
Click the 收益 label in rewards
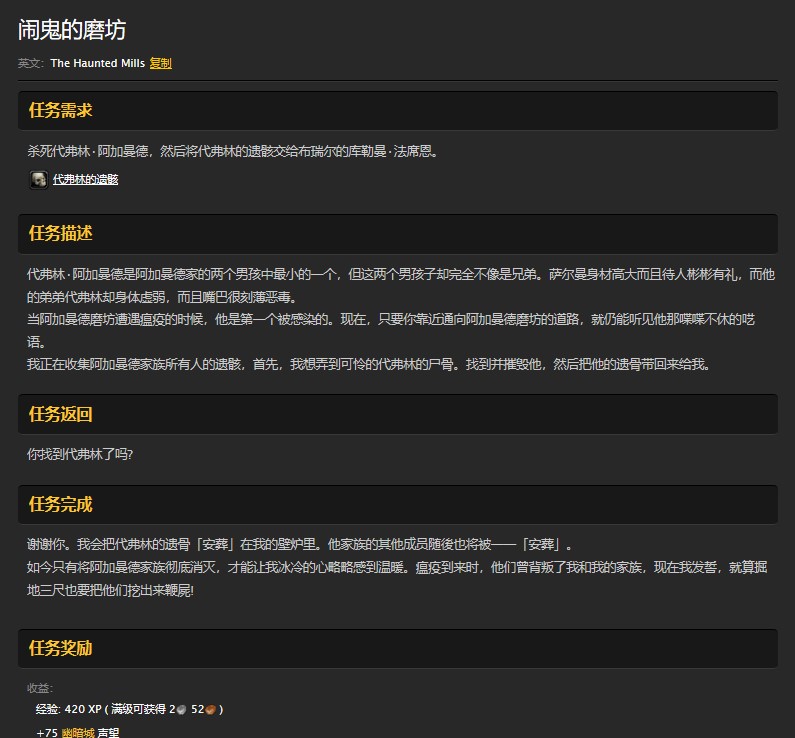pos(40,688)
